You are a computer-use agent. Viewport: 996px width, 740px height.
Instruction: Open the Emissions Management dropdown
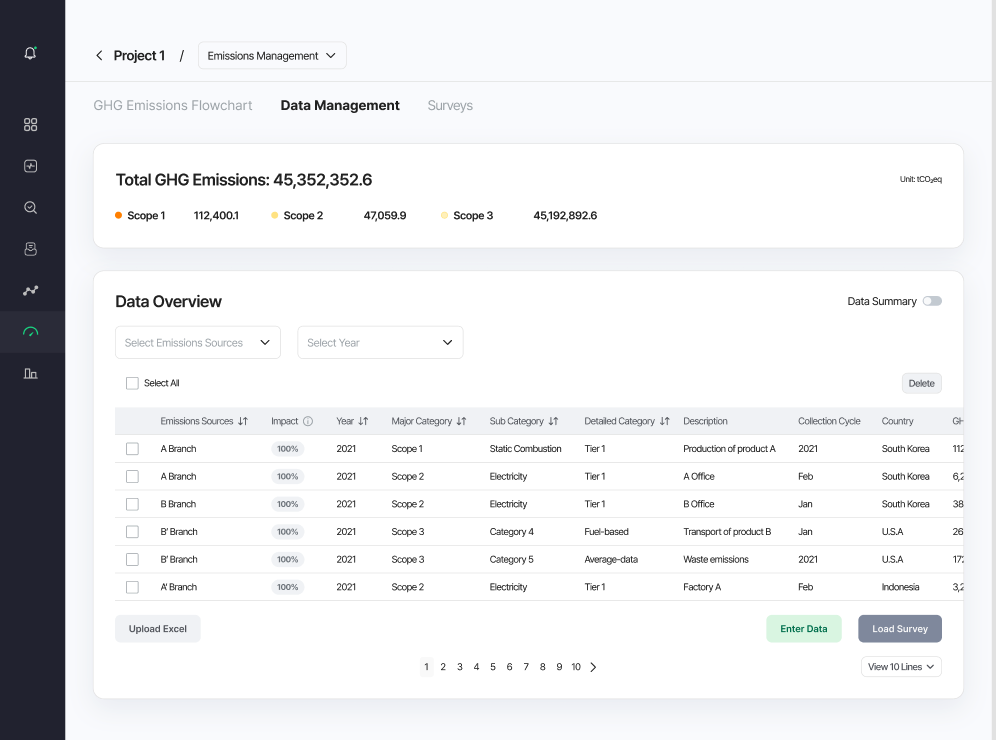click(272, 55)
